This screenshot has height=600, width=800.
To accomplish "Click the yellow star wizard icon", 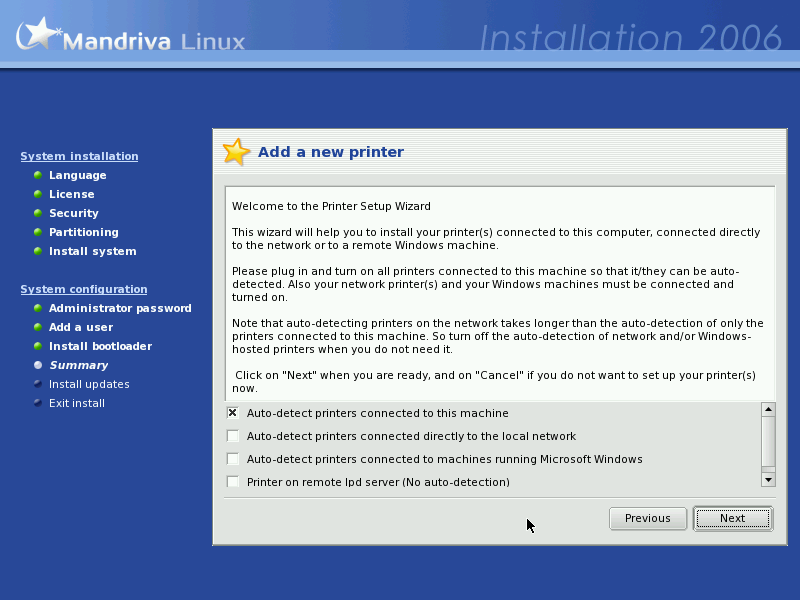I will (236, 152).
